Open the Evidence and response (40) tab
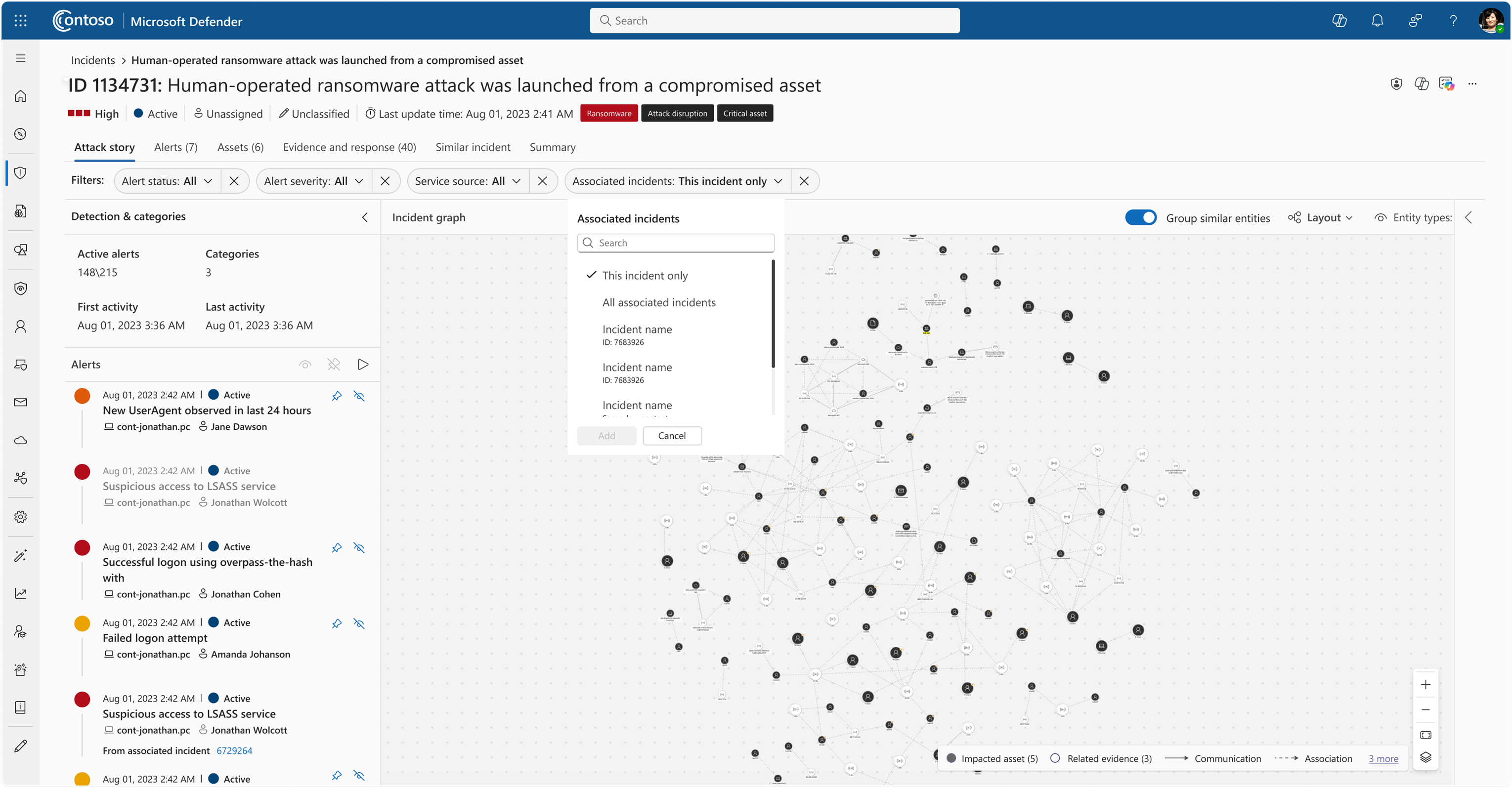The height and width of the screenshot is (788, 1512). [349, 147]
